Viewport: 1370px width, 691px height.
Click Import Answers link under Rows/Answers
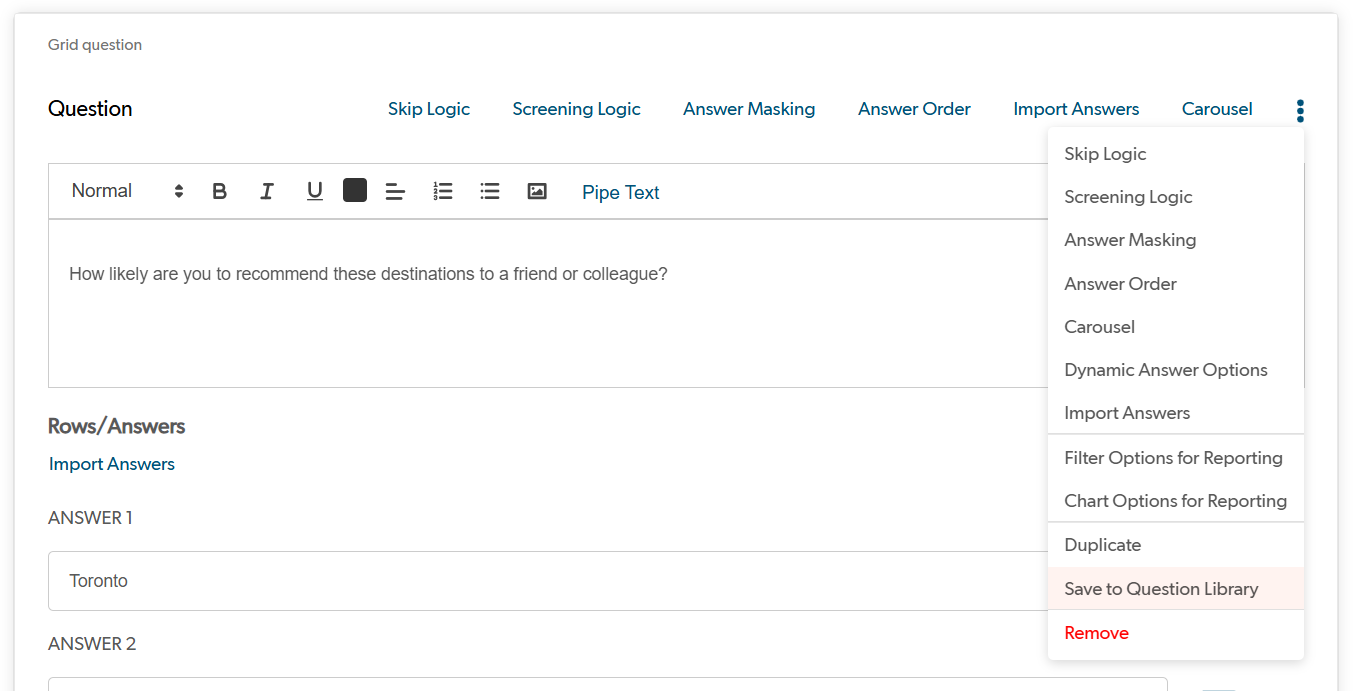point(112,464)
